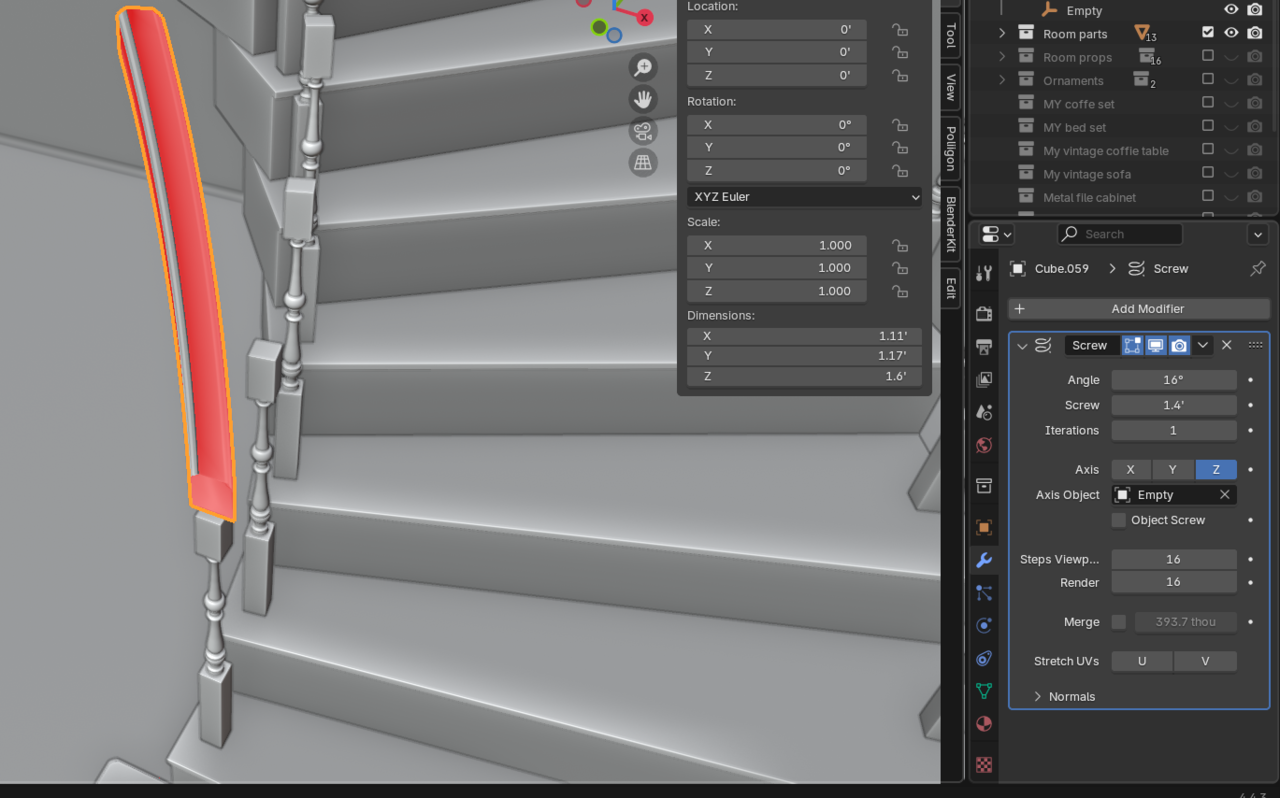The height and width of the screenshot is (798, 1280).
Task: Lock Scale Y with its padlock icon
Action: tap(900, 268)
